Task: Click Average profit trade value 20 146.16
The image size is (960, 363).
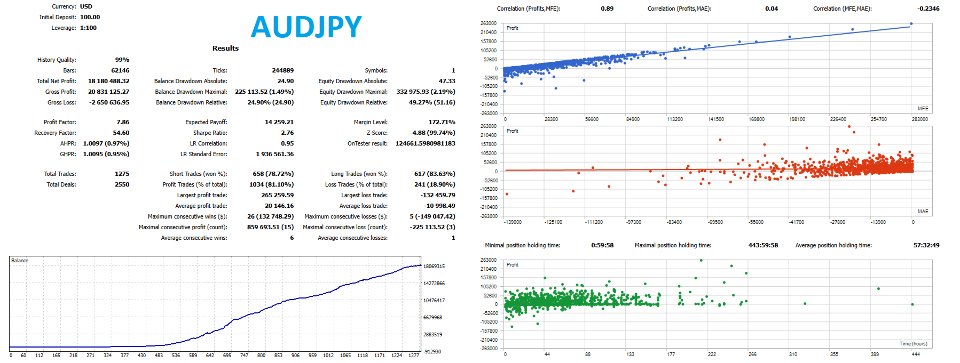Action: pos(279,206)
